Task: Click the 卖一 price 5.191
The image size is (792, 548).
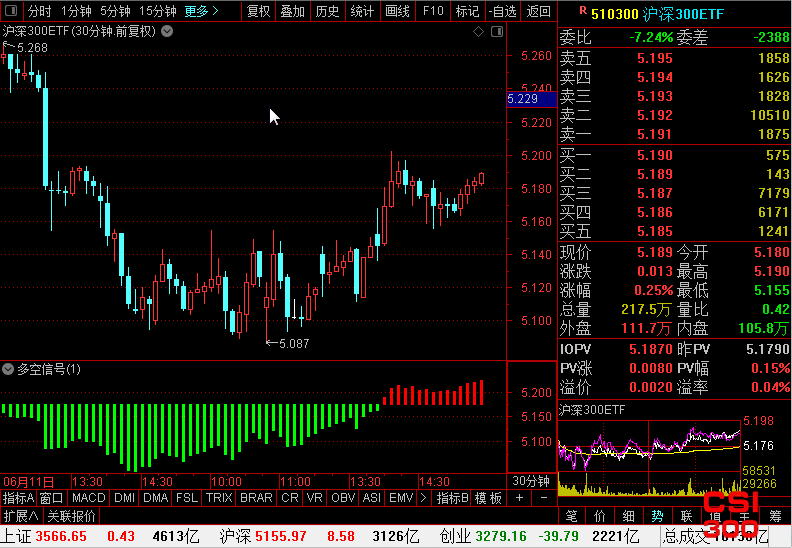Action: point(655,134)
